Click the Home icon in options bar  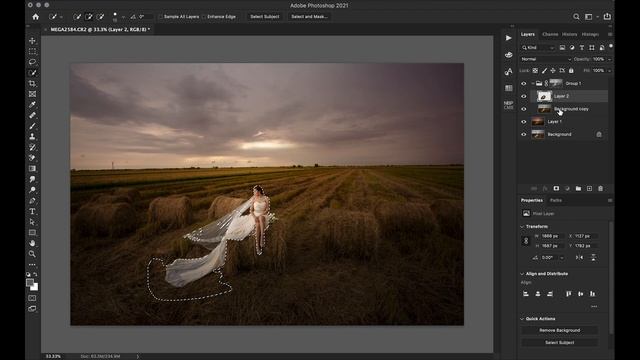[x=36, y=17]
